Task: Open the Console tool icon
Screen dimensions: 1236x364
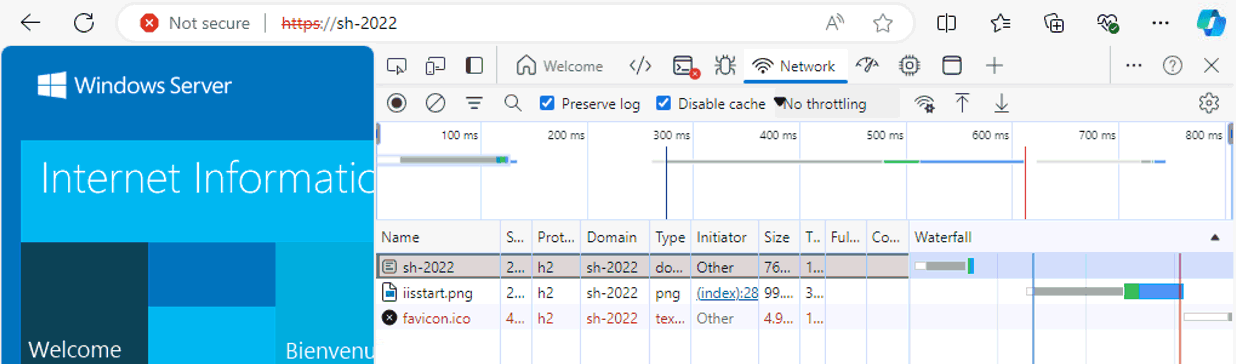Action: [686, 66]
